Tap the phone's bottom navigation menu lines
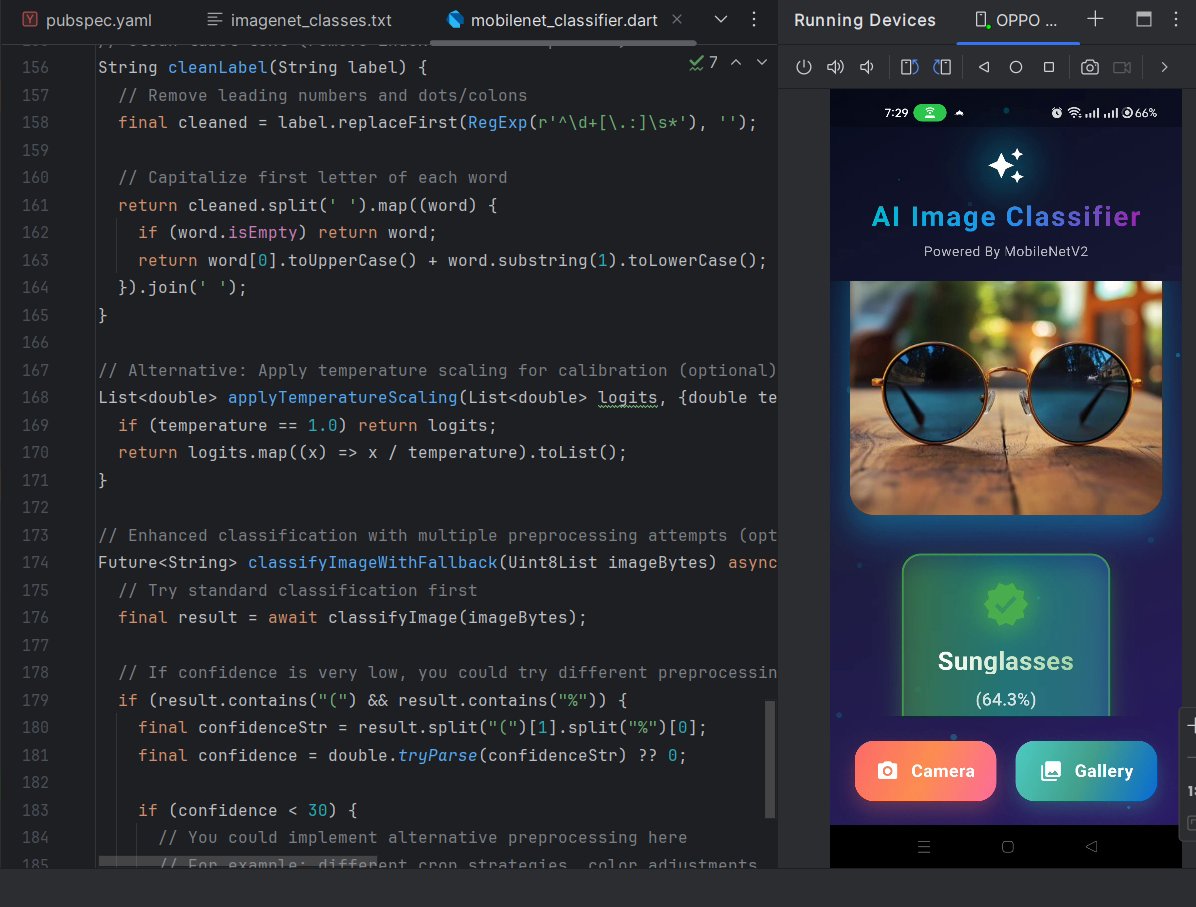The width and height of the screenshot is (1196, 907). tap(924, 847)
